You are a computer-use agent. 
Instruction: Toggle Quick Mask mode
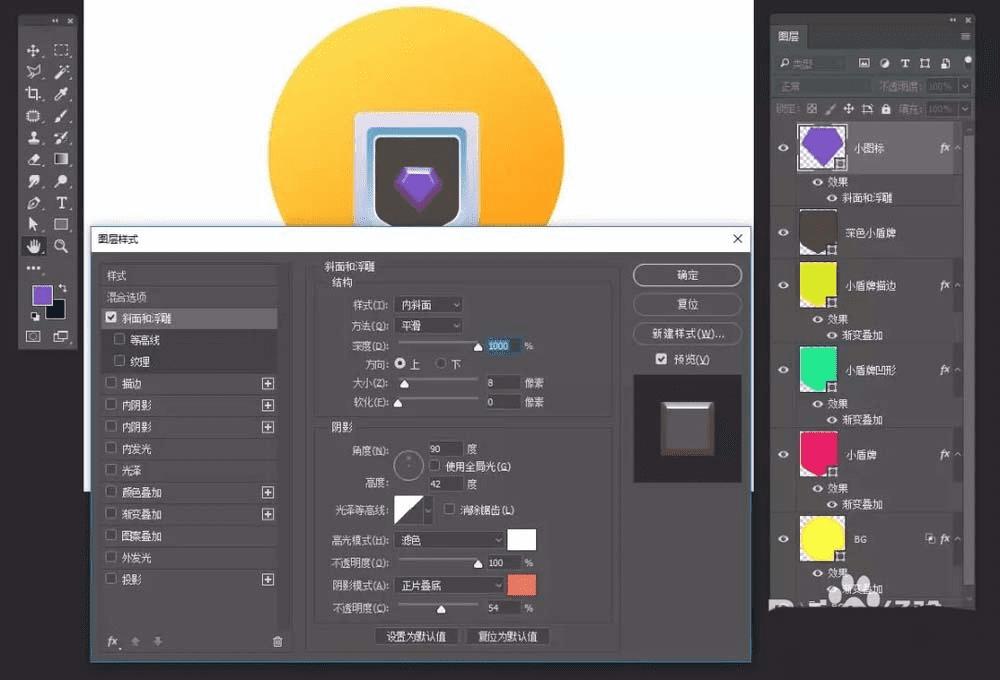(x=33, y=336)
